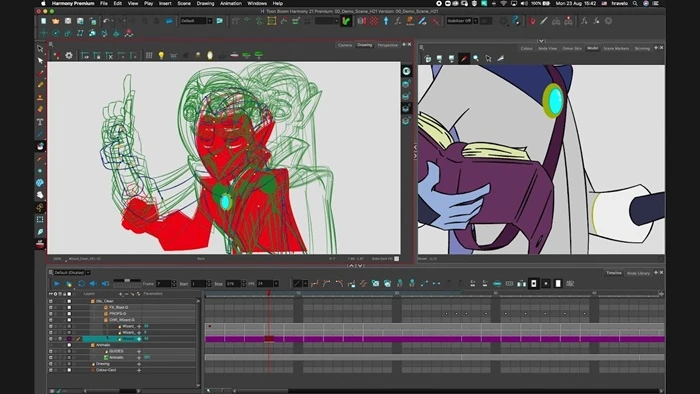
Task: Click the gear icon at end of top toolbar
Action: point(608,21)
